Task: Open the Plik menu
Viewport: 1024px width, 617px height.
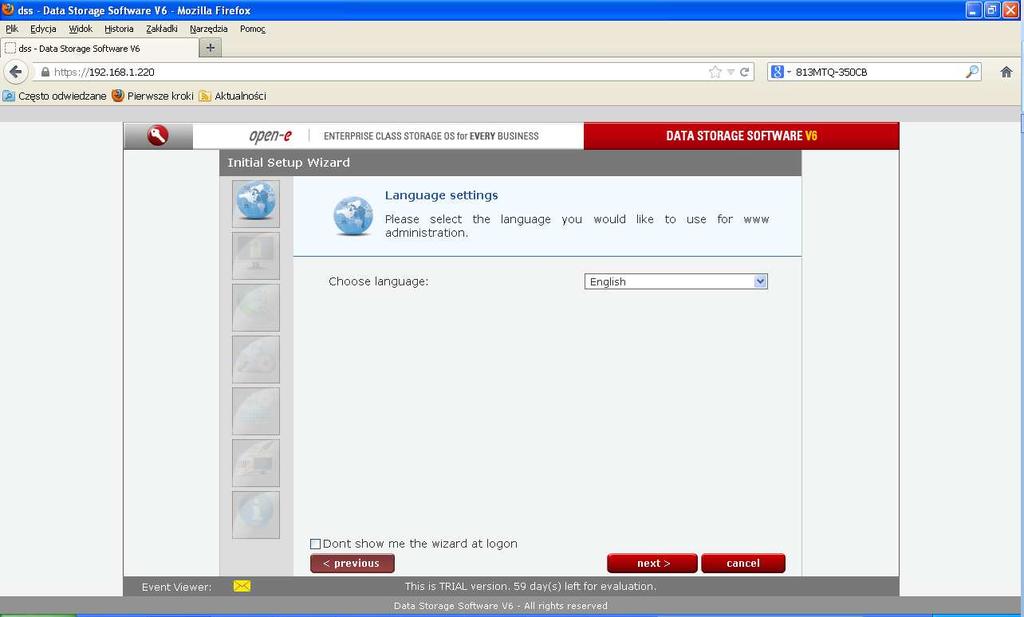Action: 12,29
